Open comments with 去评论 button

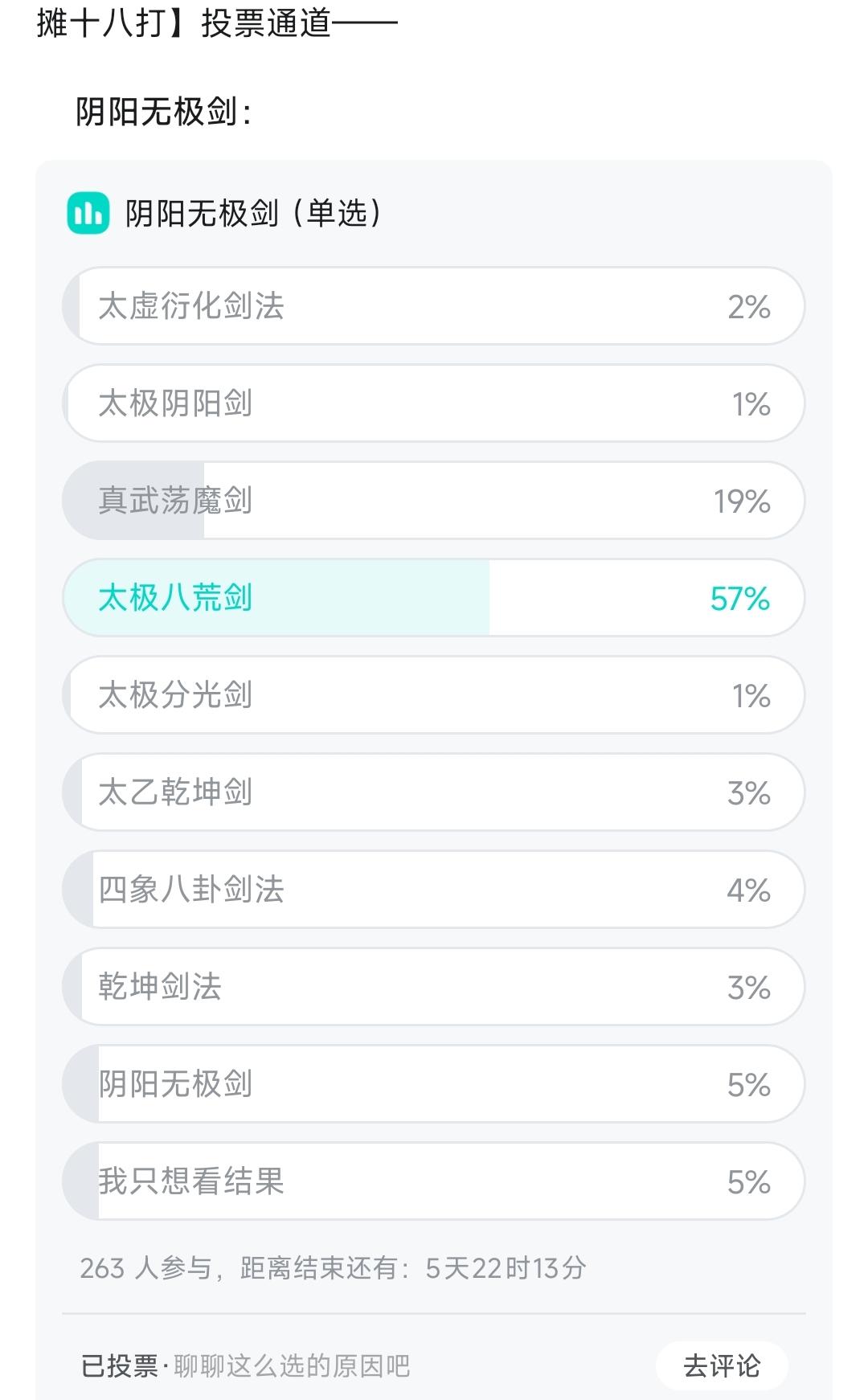[x=722, y=1365]
